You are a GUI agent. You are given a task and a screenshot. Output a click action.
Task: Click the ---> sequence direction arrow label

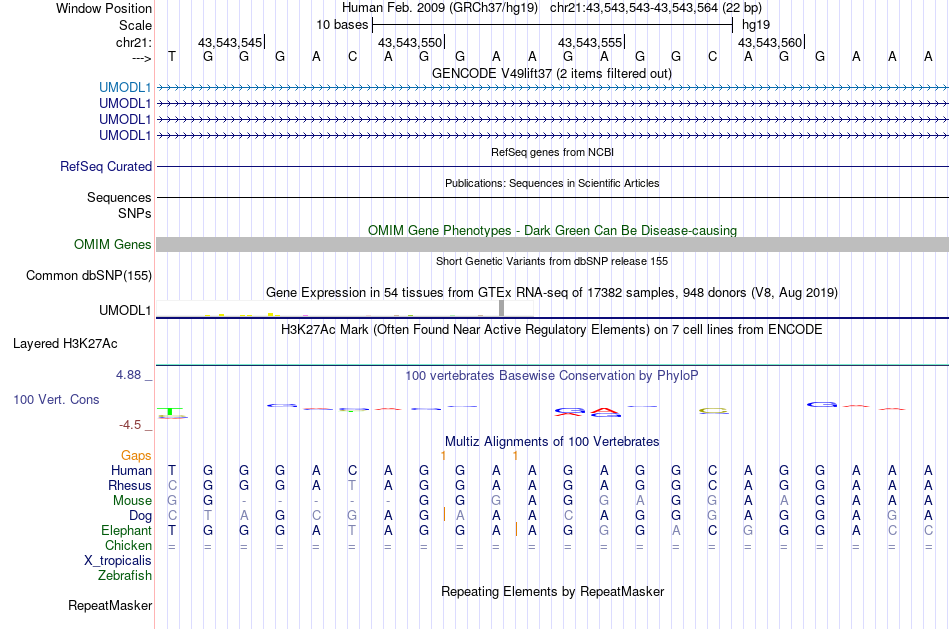pyautogui.click(x=141, y=58)
